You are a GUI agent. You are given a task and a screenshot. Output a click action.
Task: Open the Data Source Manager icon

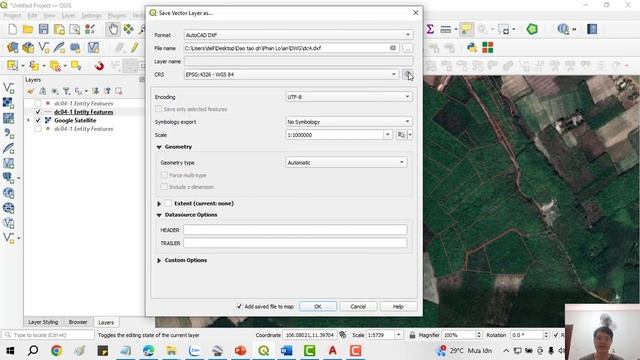pyautogui.click(x=13, y=48)
